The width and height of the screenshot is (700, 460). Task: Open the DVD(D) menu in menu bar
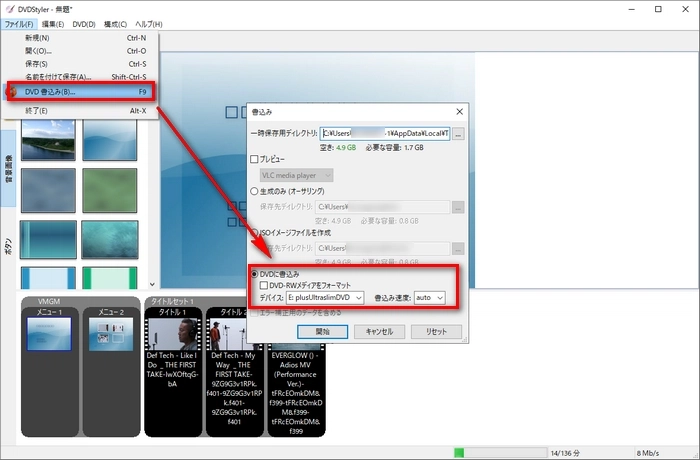click(x=84, y=23)
